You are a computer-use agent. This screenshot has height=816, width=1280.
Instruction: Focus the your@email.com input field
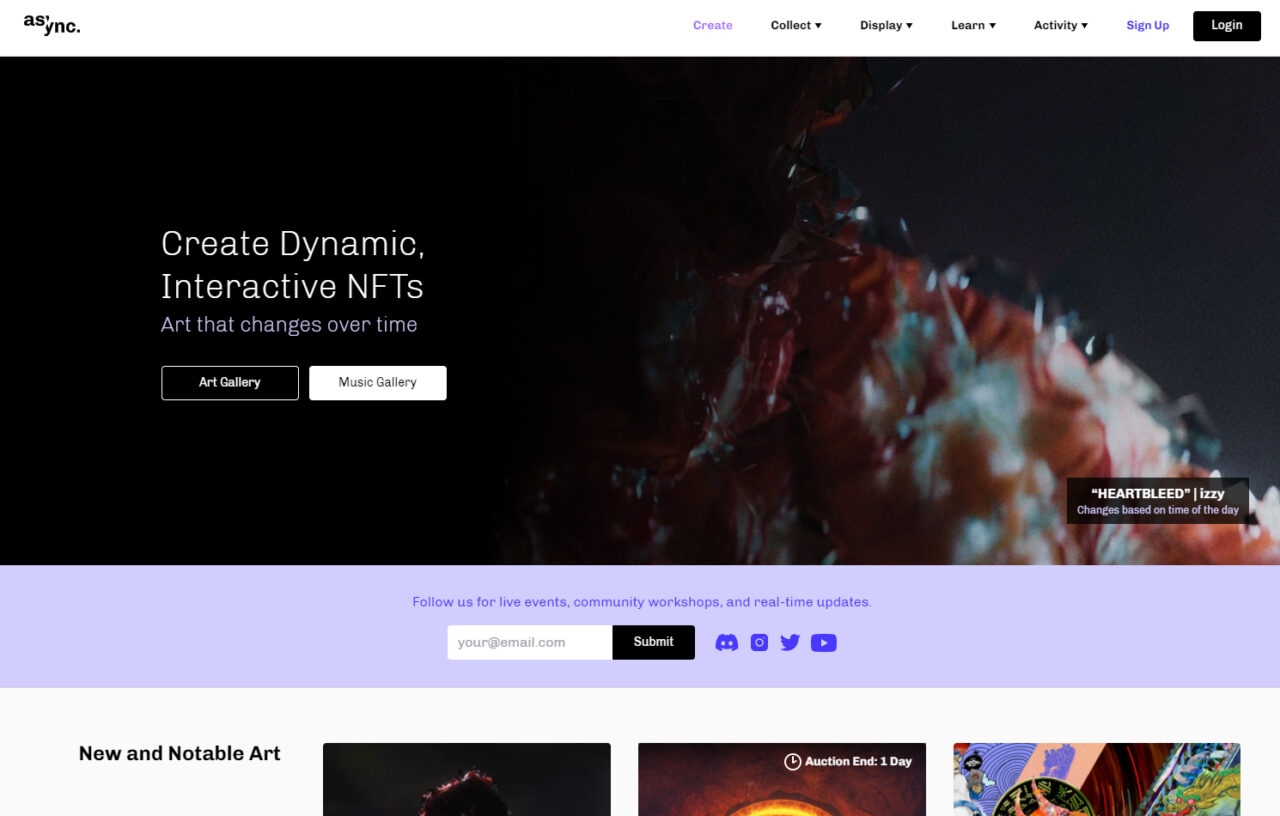529,642
